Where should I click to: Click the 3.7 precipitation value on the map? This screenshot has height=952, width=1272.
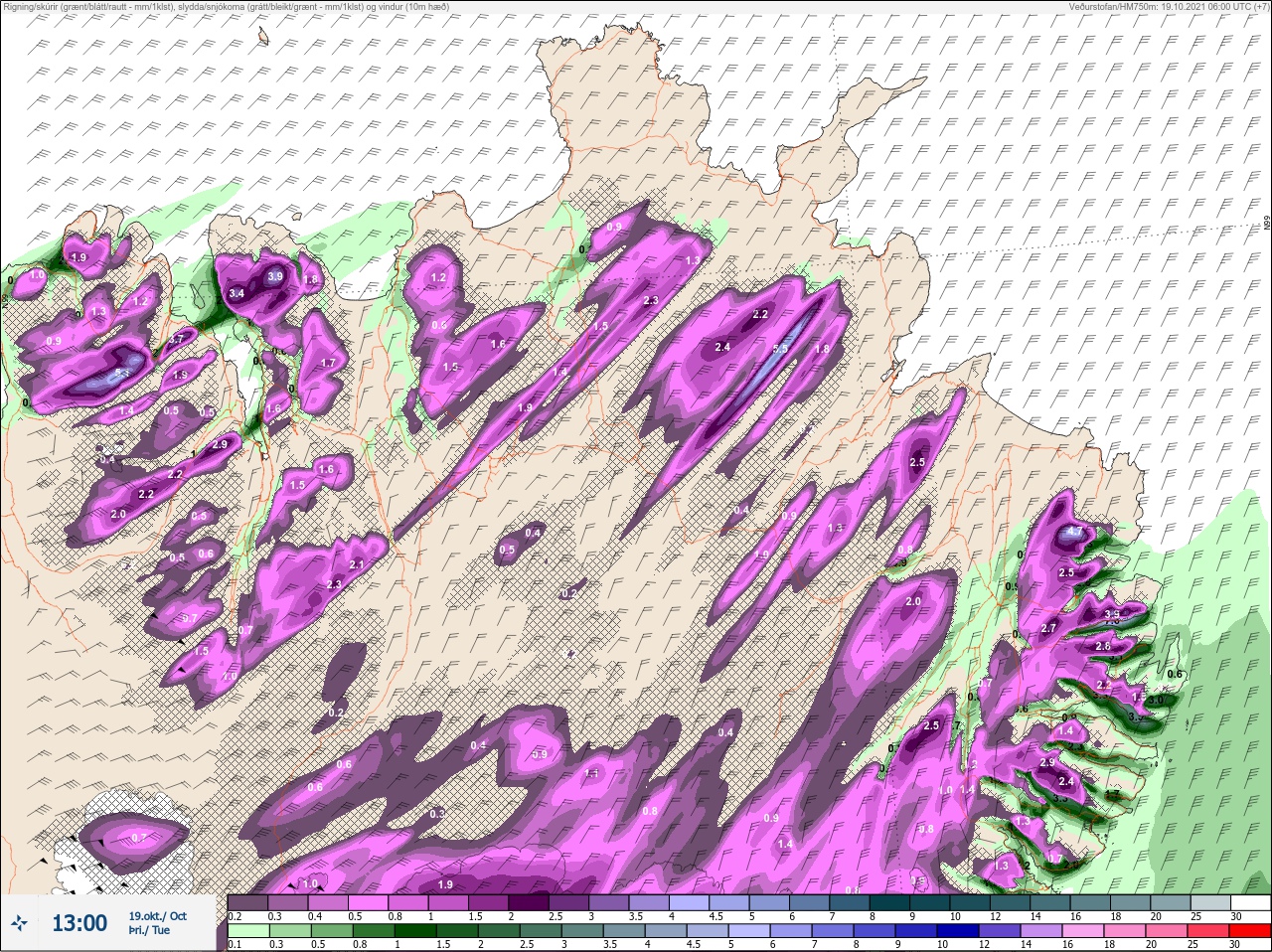pyautogui.click(x=177, y=339)
